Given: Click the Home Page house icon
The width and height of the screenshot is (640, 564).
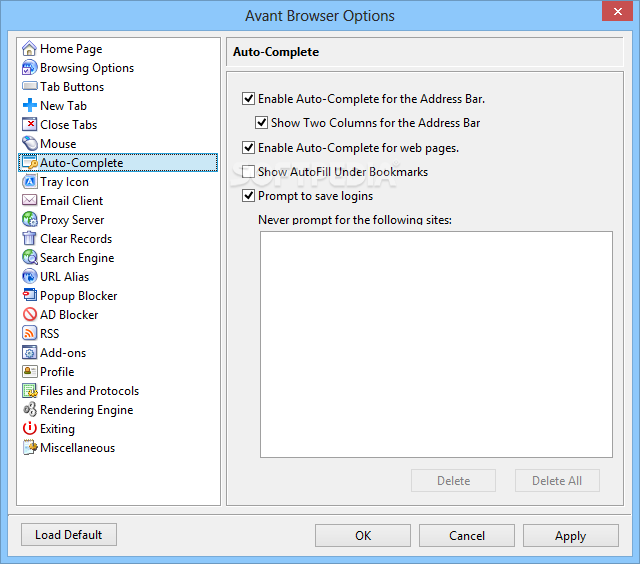Looking at the screenshot, I should 29,49.
